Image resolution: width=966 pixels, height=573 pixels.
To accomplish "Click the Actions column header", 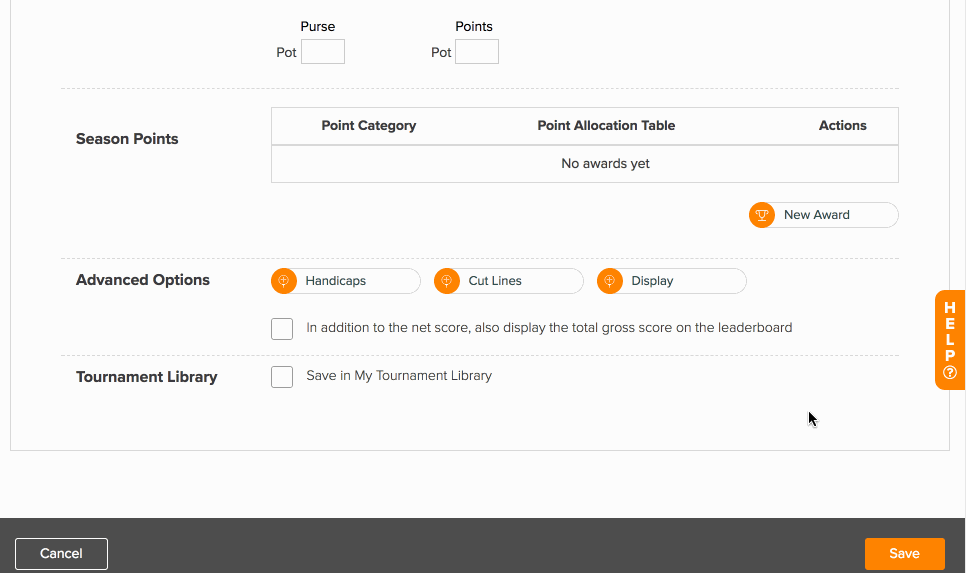I will click(x=842, y=126).
